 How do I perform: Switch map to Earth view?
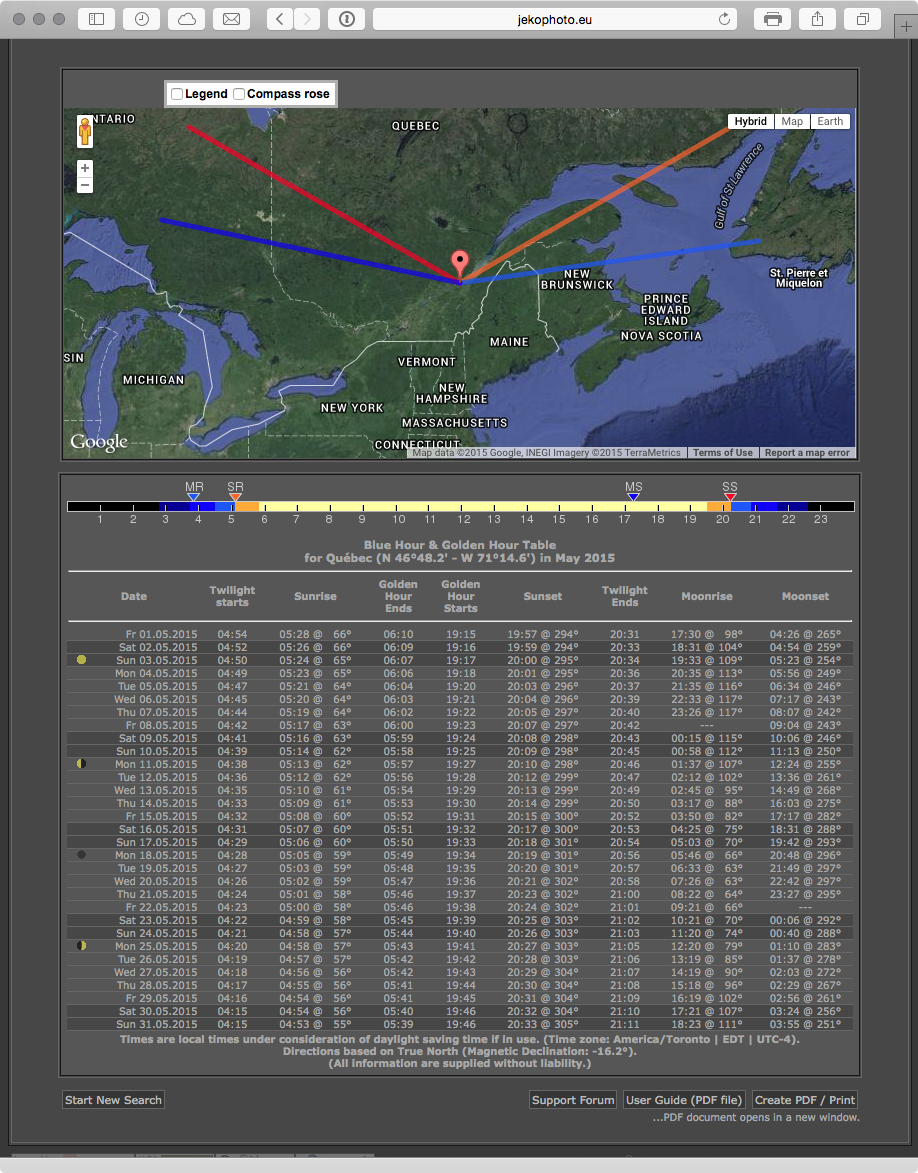tap(830, 121)
